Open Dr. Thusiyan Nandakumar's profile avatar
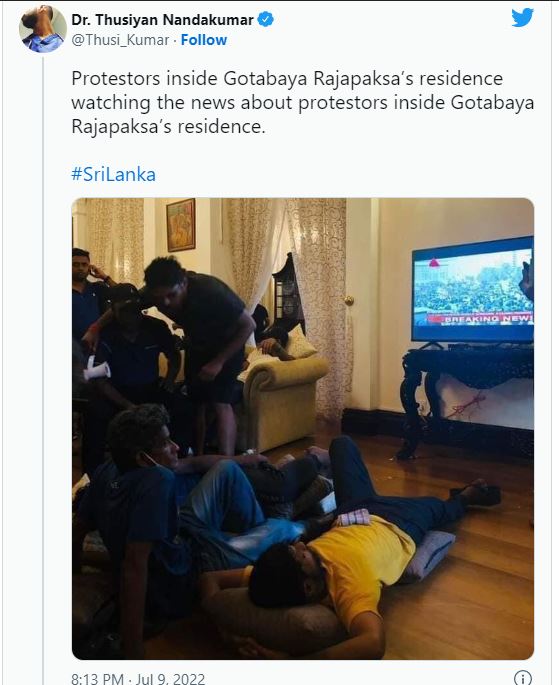Screen dimensions: 559x685 [x=43, y=29]
